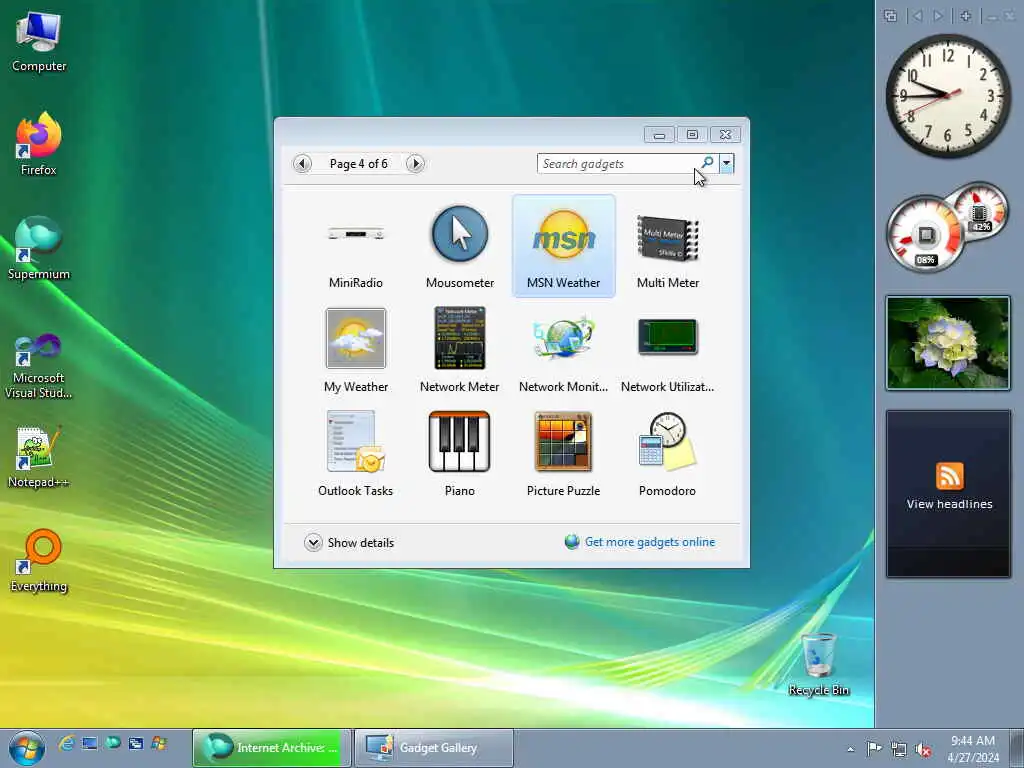Select the Network Utilization gadget
1024x768 pixels.
[667, 337]
